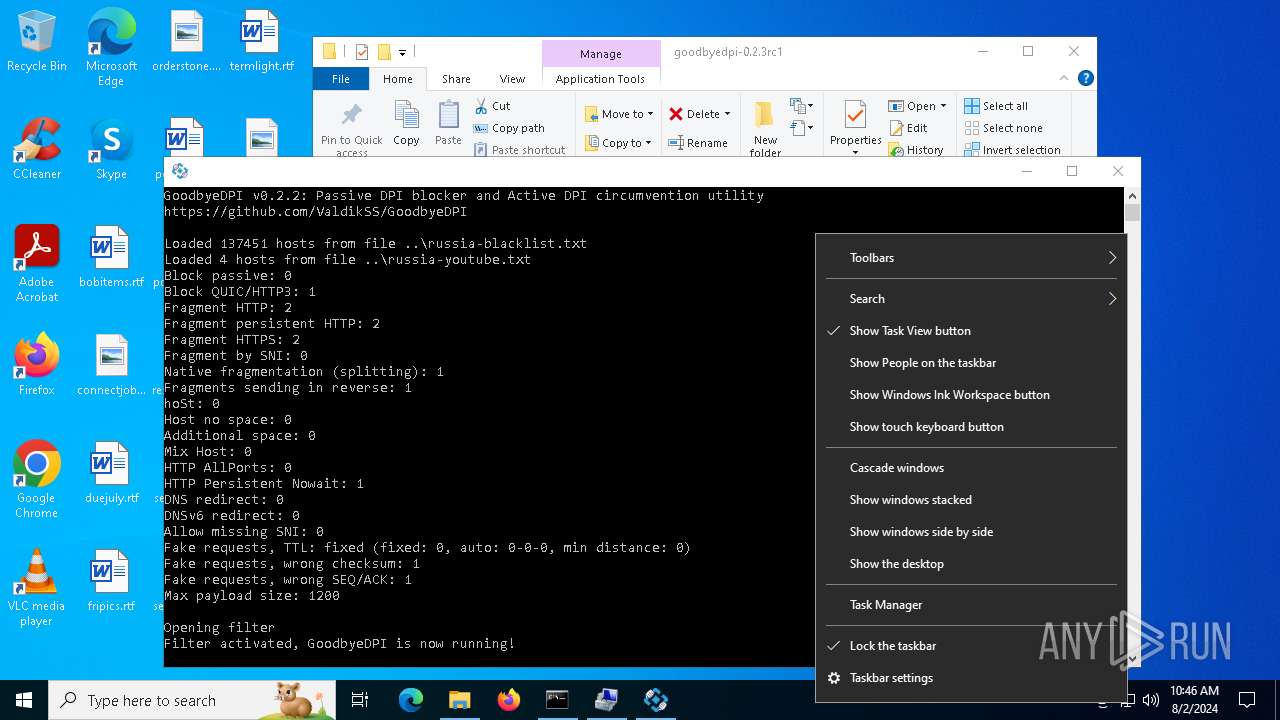Open Move to dropdown in ribbon
The image size is (1280, 720).
pyautogui.click(x=619, y=114)
